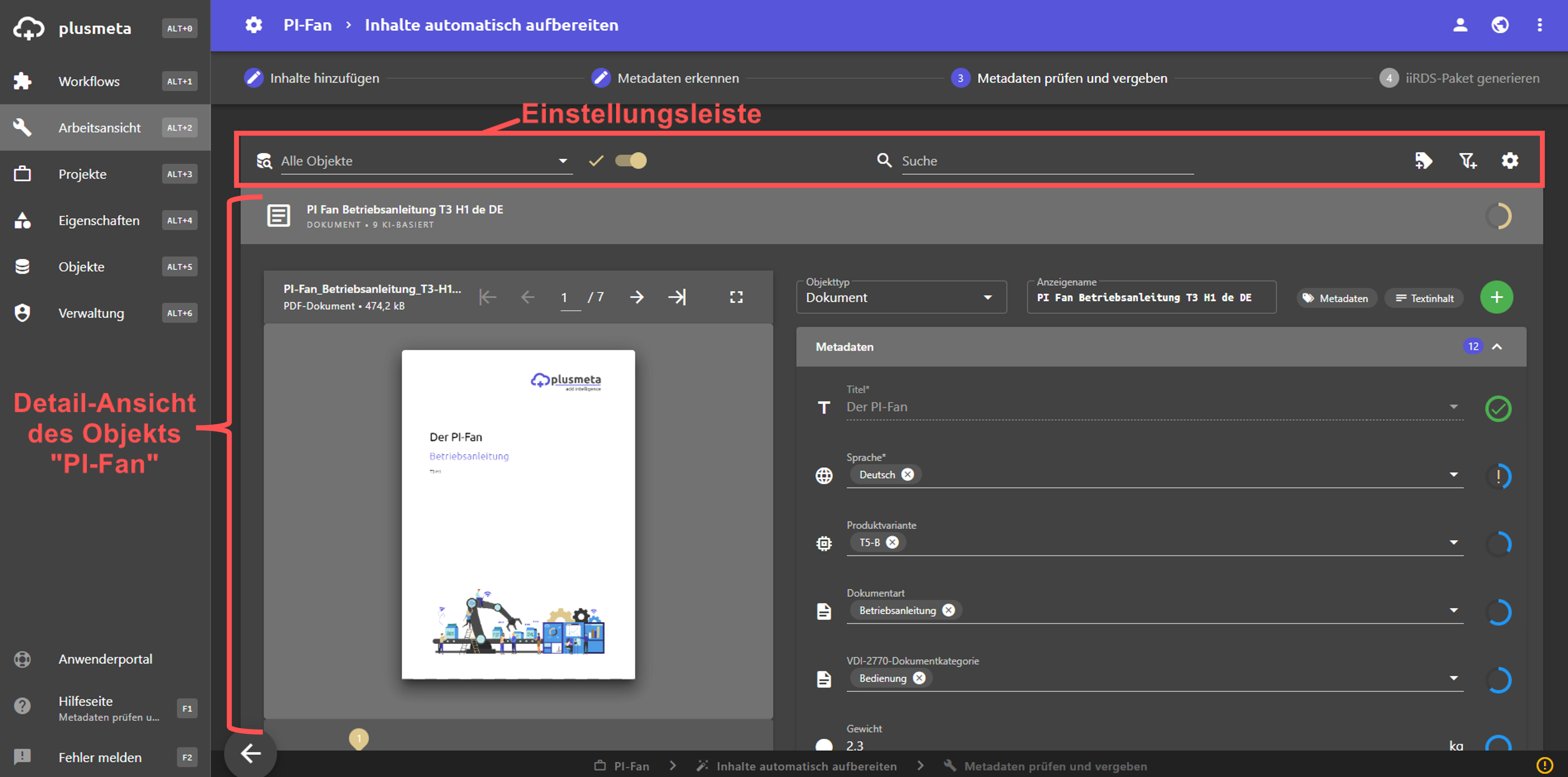
Task: Toggle the yellow switch in settings bar
Action: coord(631,161)
